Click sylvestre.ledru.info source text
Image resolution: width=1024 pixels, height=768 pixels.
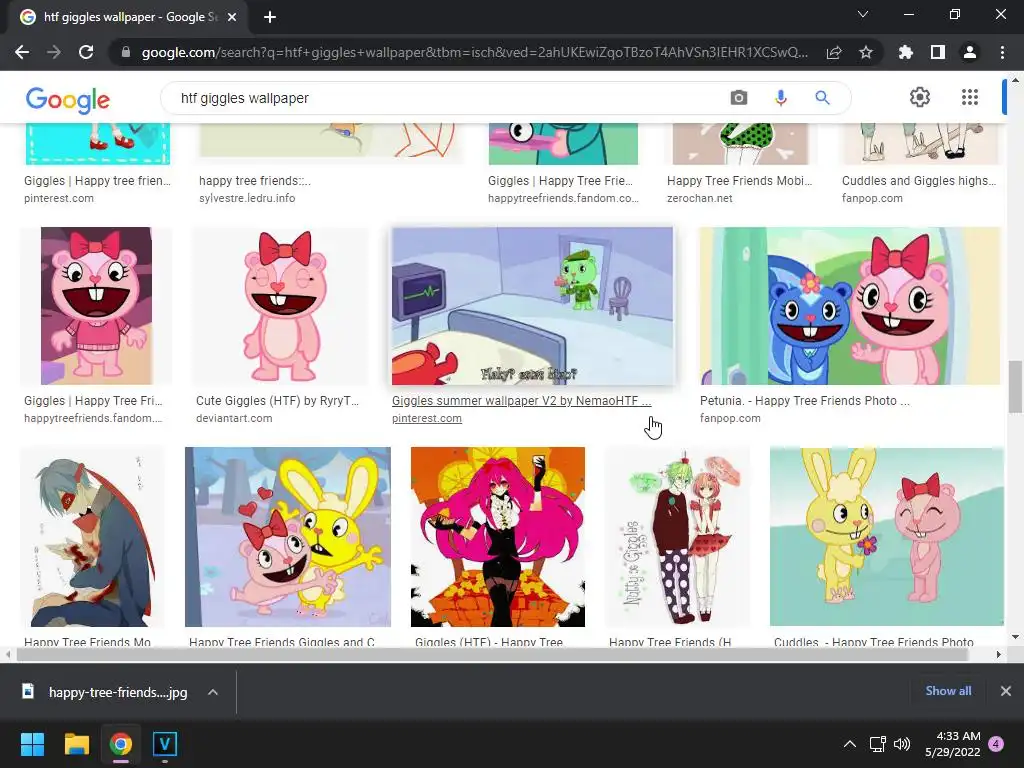tap(247, 198)
